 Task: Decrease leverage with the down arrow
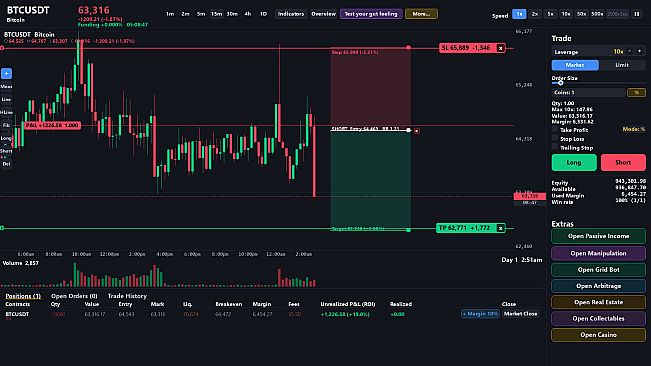(630, 51)
